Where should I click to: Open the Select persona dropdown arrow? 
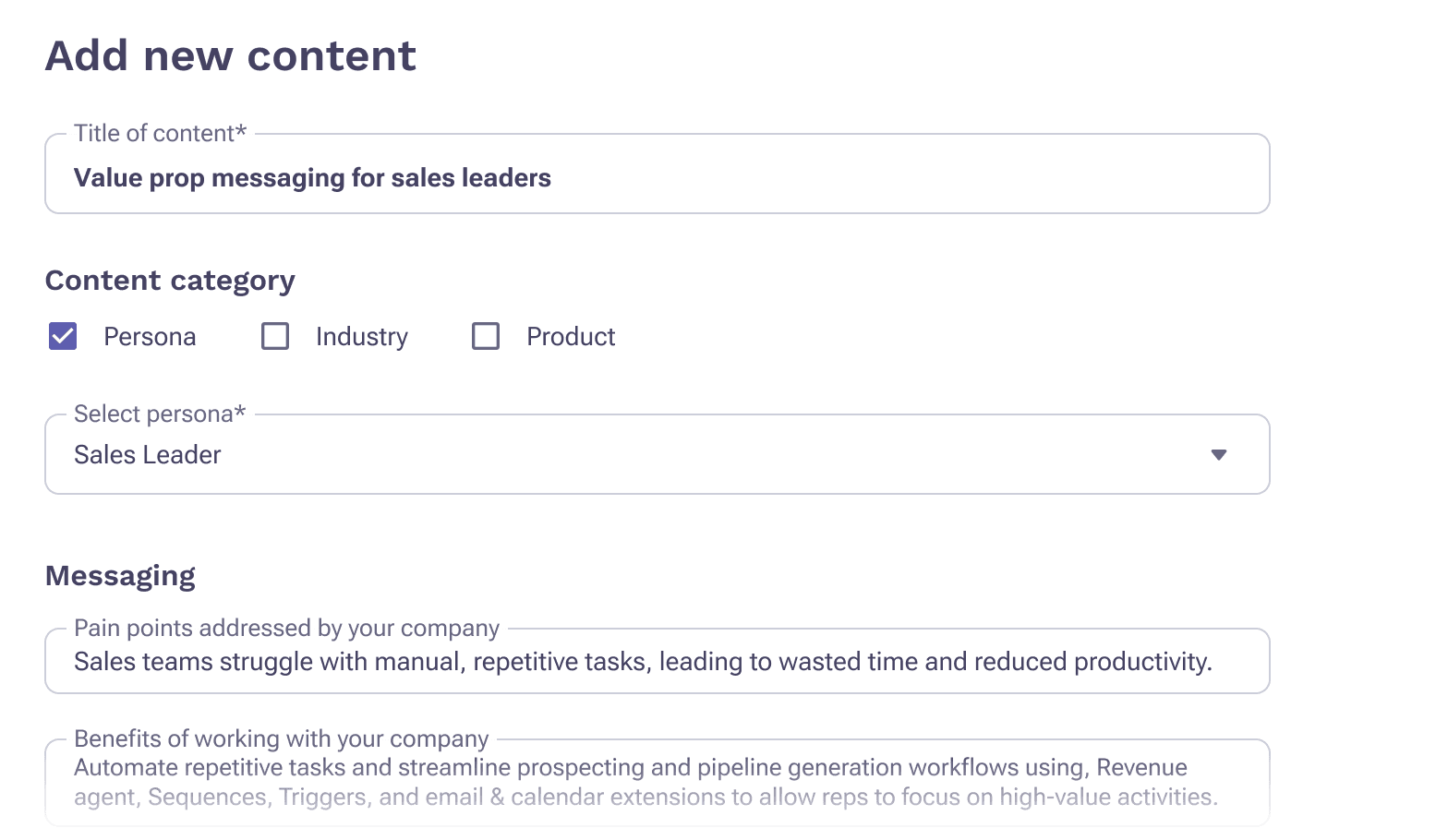point(1218,455)
